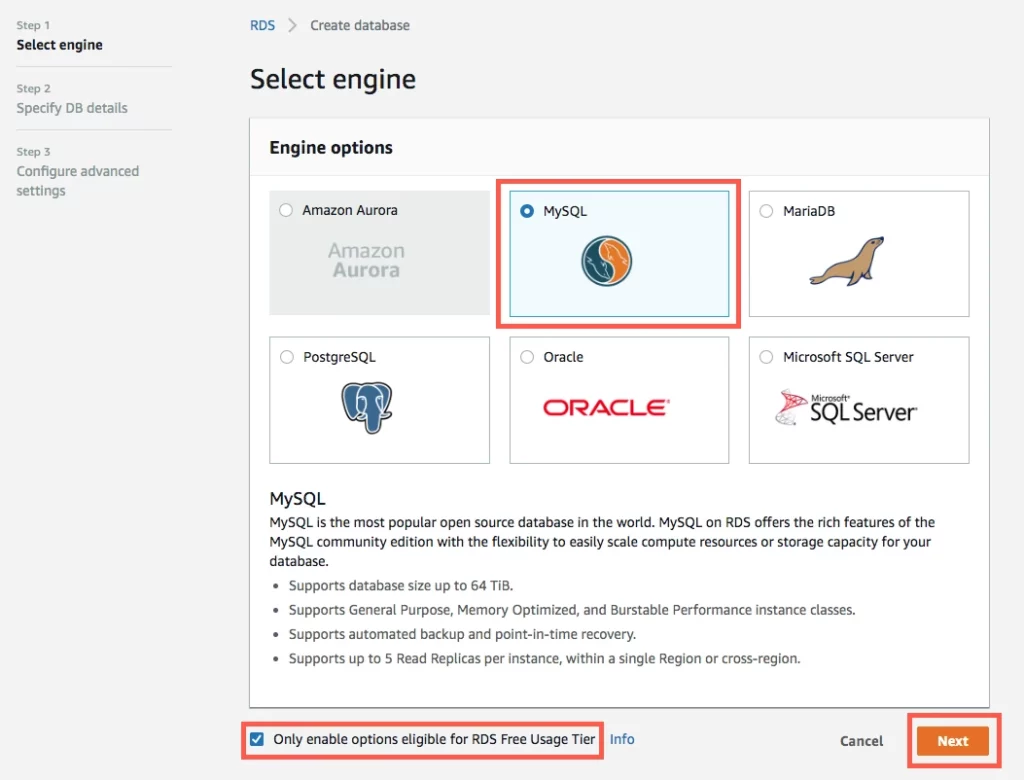This screenshot has height=780, width=1024.
Task: Select the PostgreSQL radio button
Action: pos(287,357)
